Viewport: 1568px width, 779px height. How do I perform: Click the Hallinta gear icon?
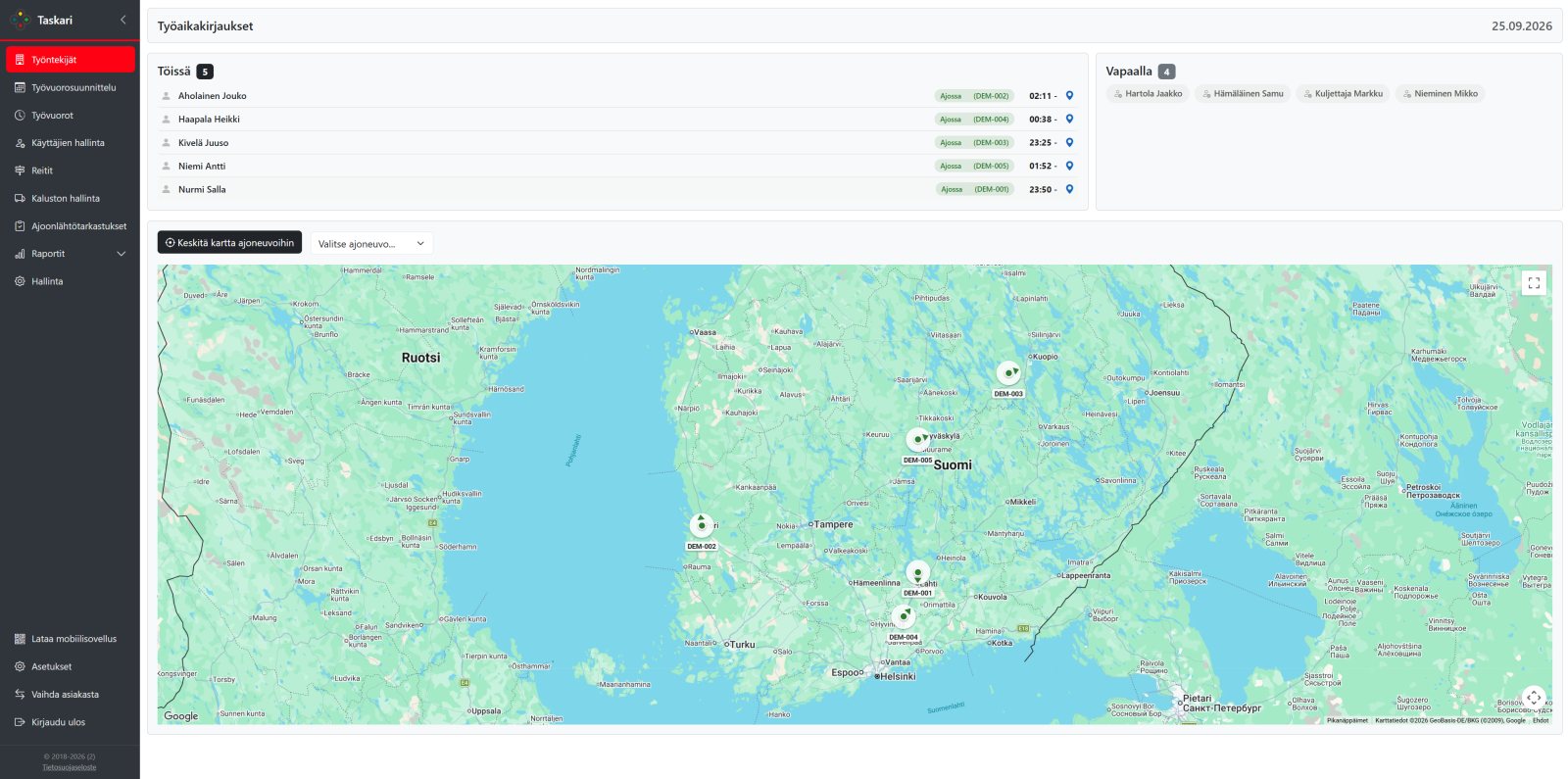[x=20, y=281]
